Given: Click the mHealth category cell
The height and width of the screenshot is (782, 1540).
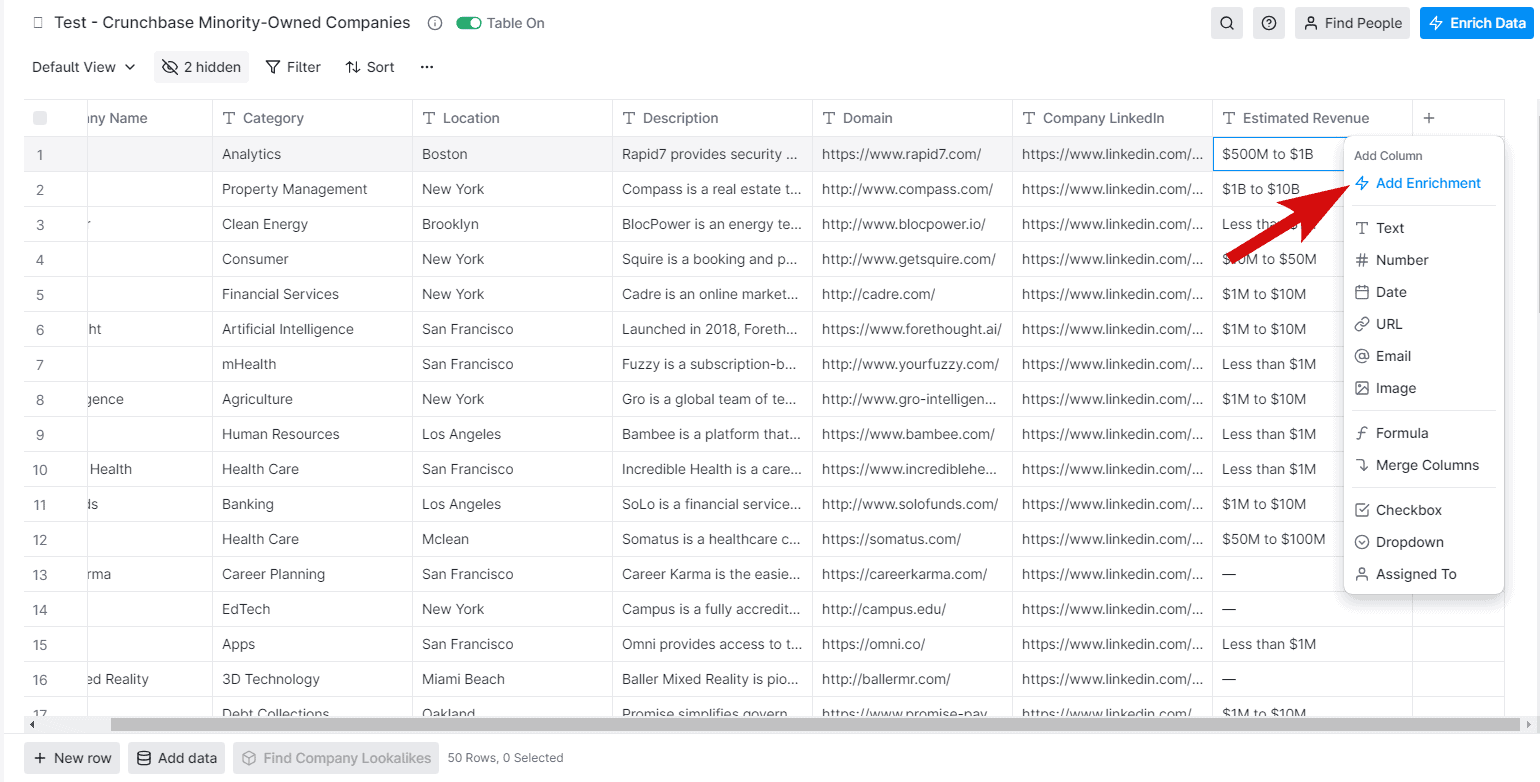Looking at the screenshot, I should coord(312,364).
